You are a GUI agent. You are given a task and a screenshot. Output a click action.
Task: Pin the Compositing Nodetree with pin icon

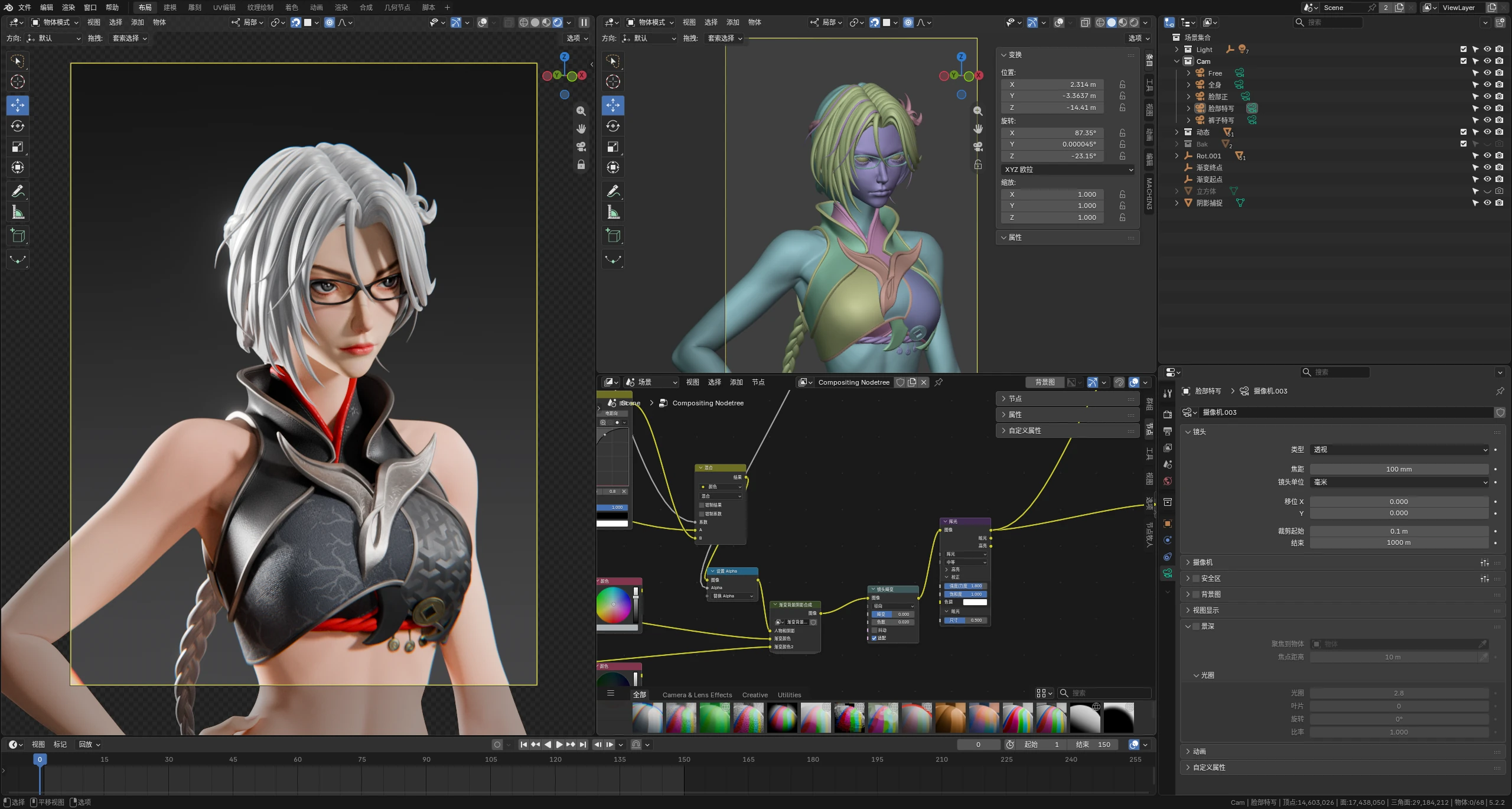(939, 382)
